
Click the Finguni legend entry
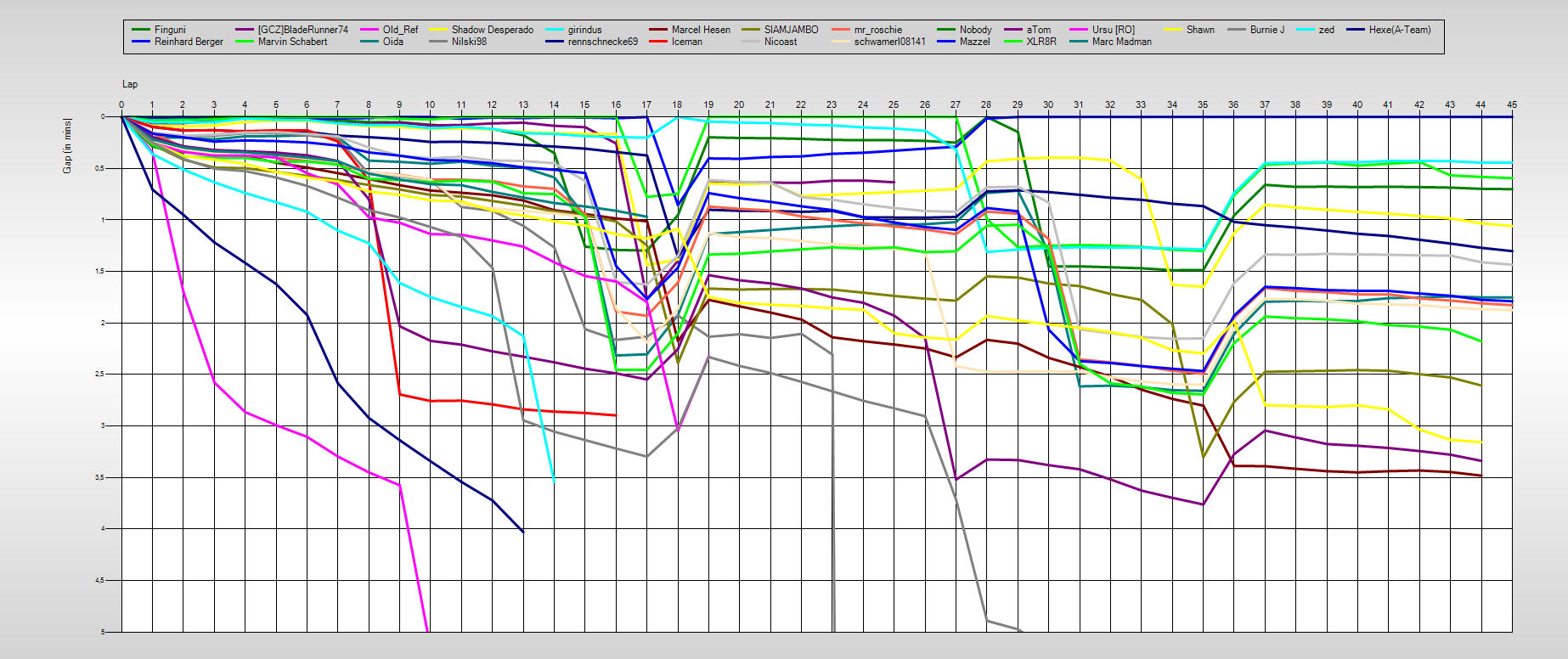[x=169, y=30]
